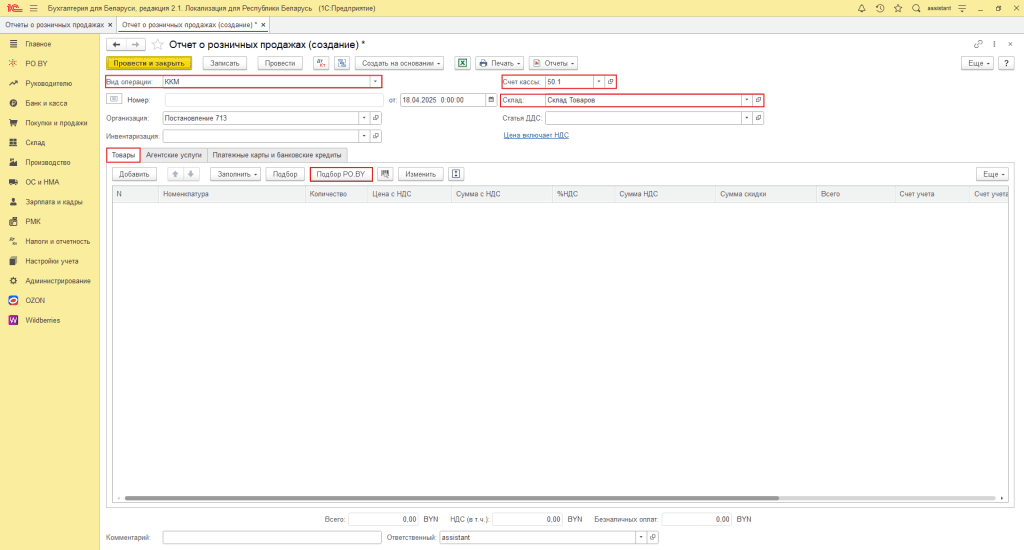
Task: Click the barcode search icon in table toolbar
Action: 385,174
